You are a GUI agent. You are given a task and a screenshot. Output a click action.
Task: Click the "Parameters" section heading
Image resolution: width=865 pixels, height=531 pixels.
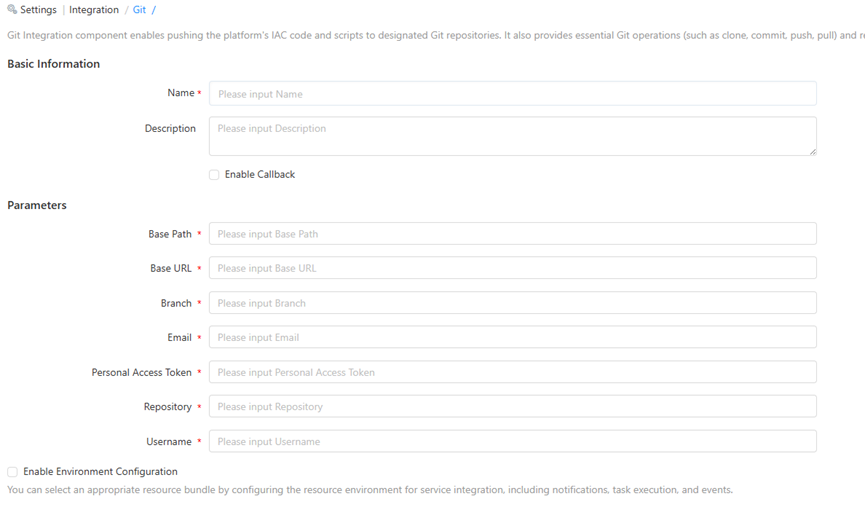pyautogui.click(x=37, y=205)
